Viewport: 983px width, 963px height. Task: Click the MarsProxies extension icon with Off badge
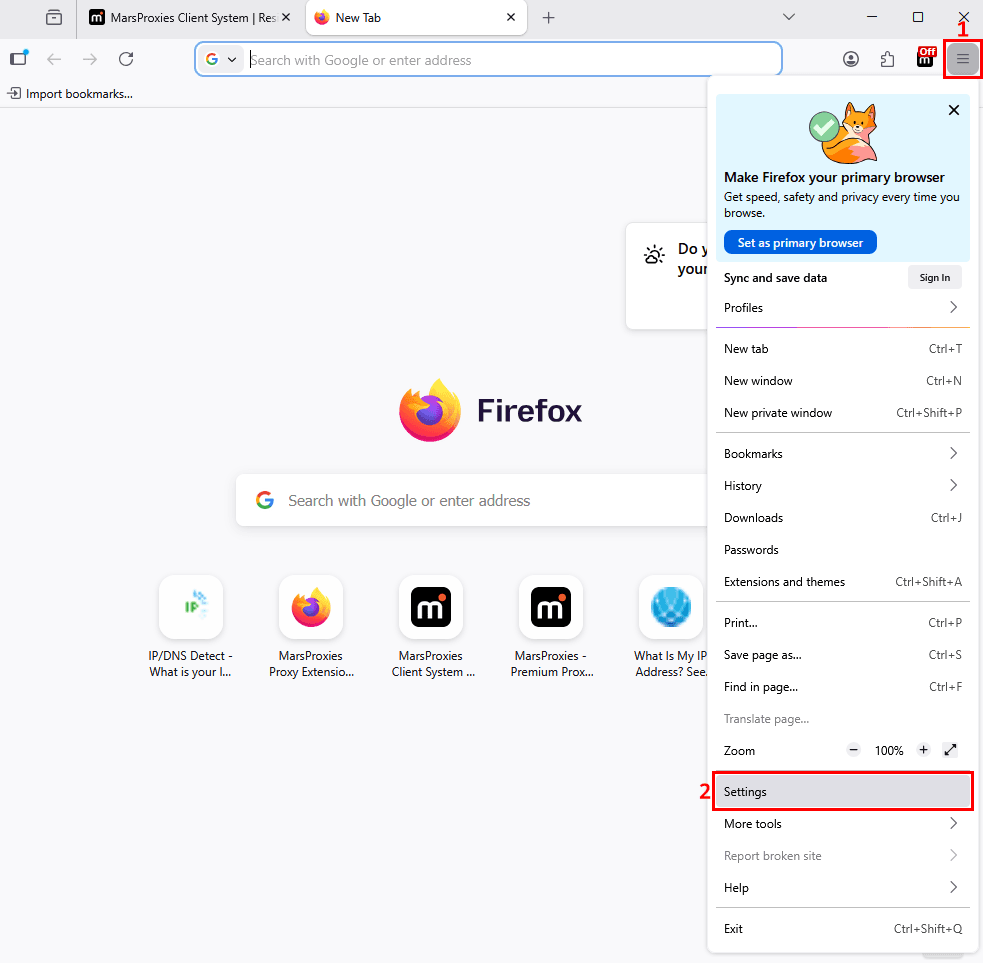pos(926,58)
